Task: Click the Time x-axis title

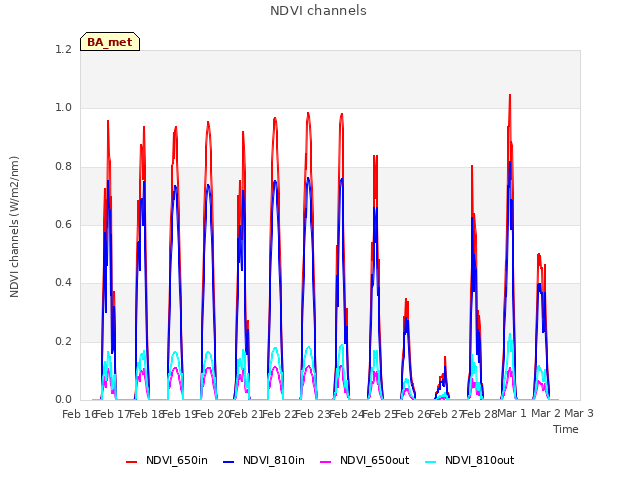Action: pyautogui.click(x=566, y=429)
